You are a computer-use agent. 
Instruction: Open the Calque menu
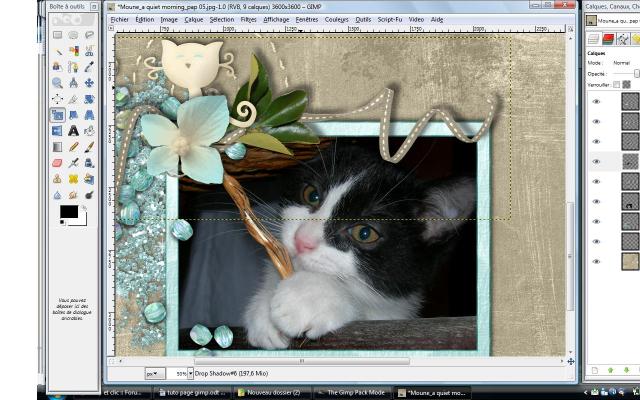click(x=193, y=20)
